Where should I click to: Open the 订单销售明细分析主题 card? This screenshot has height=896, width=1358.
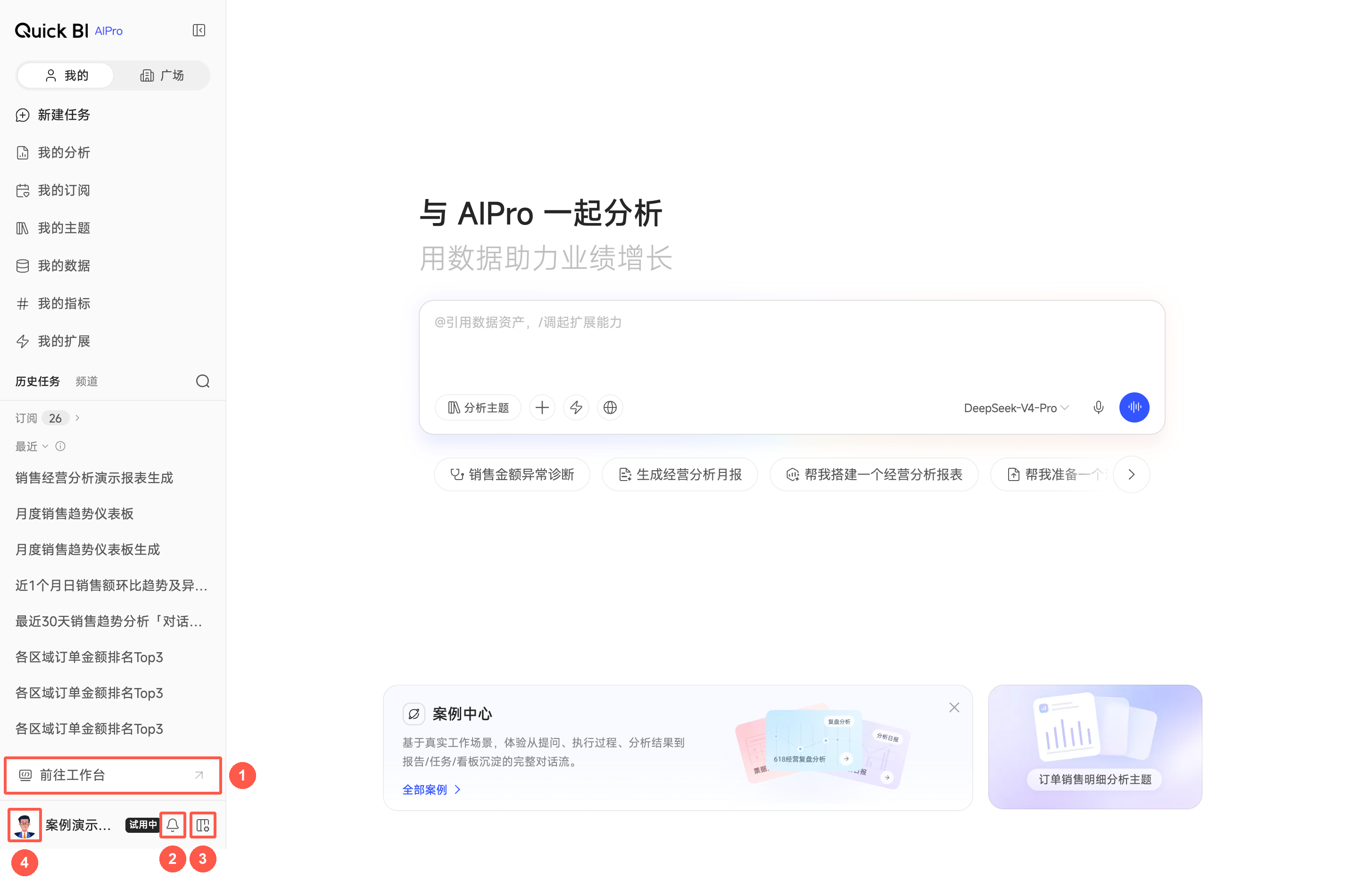click(1094, 747)
